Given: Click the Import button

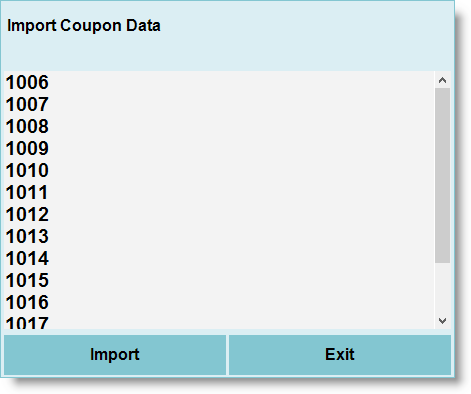Looking at the screenshot, I should [x=115, y=355].
